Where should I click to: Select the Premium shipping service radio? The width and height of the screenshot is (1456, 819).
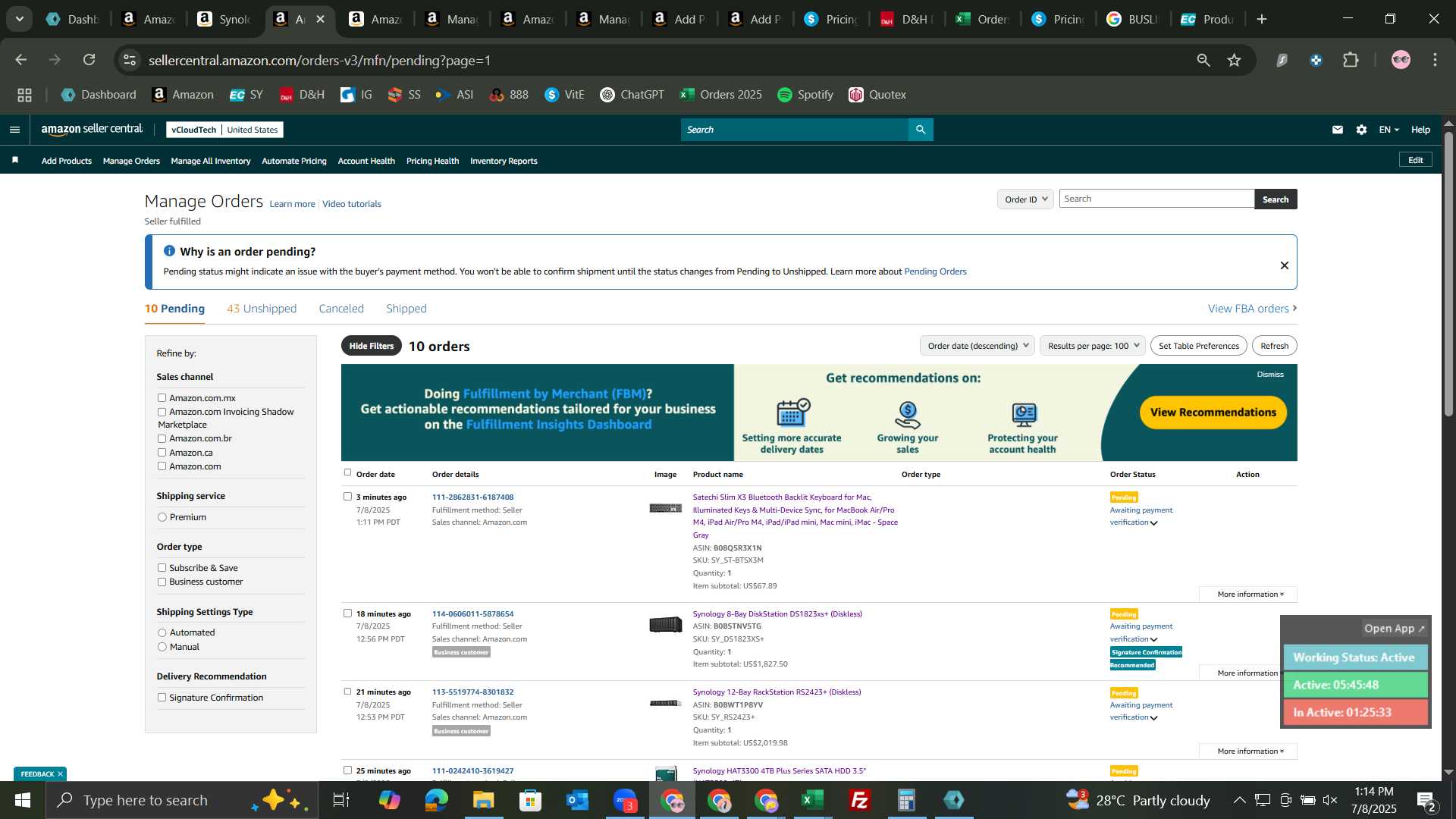[162, 517]
